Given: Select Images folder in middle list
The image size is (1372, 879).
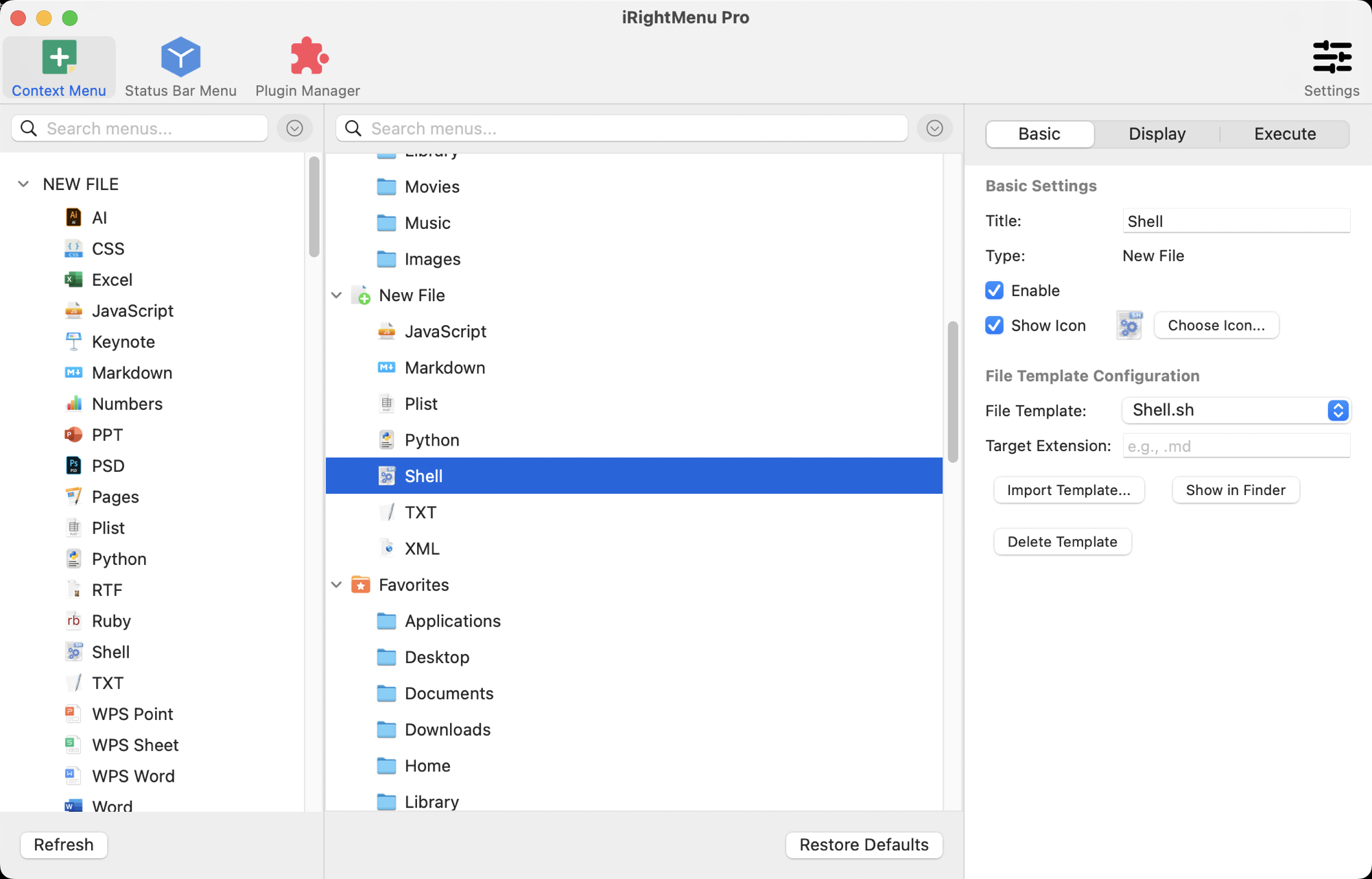Looking at the screenshot, I should coord(634,259).
